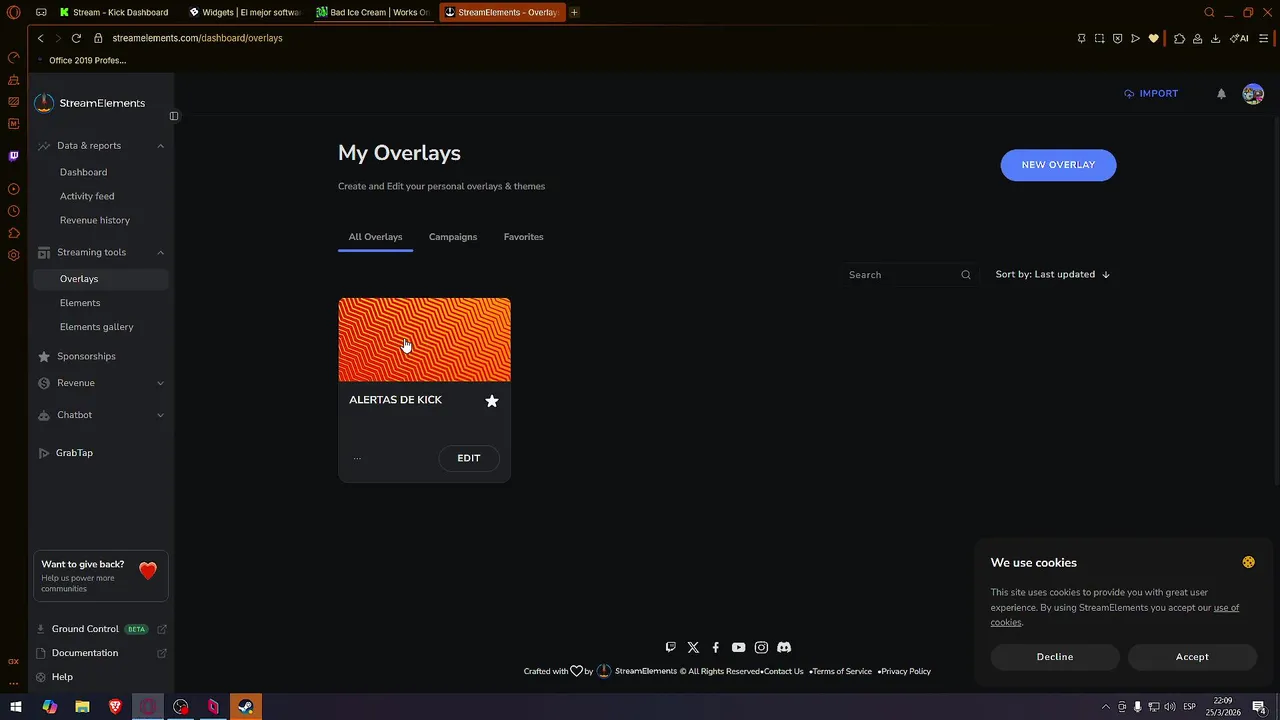Open the Twitch social icon in footer
1280x720 pixels.
pos(671,647)
